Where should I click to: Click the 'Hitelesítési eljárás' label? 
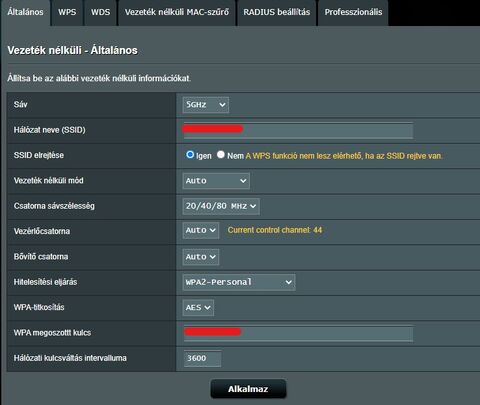[45, 282]
